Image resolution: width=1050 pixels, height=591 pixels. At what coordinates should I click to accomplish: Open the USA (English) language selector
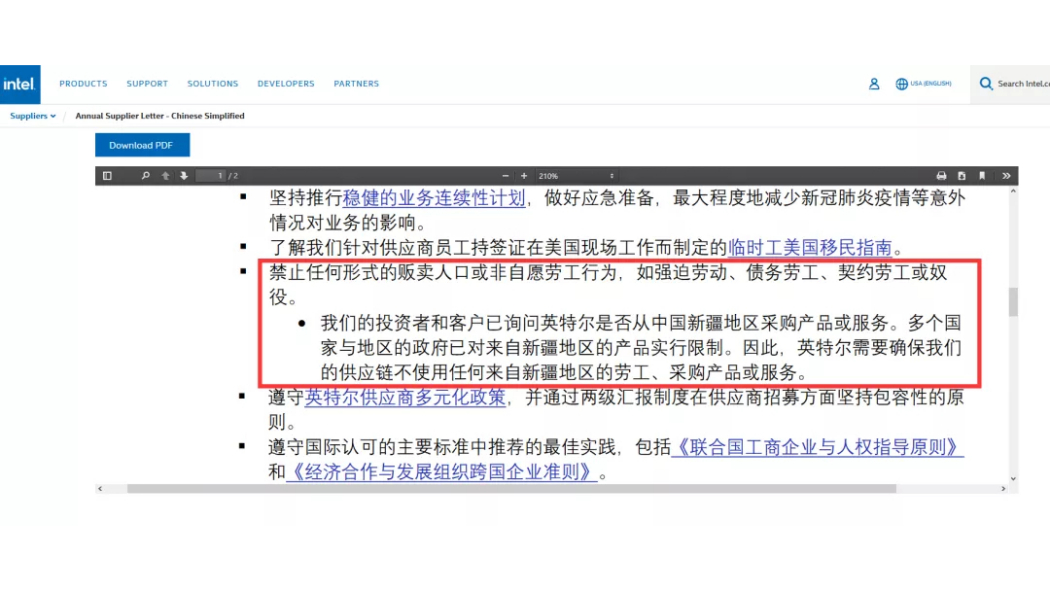click(924, 84)
